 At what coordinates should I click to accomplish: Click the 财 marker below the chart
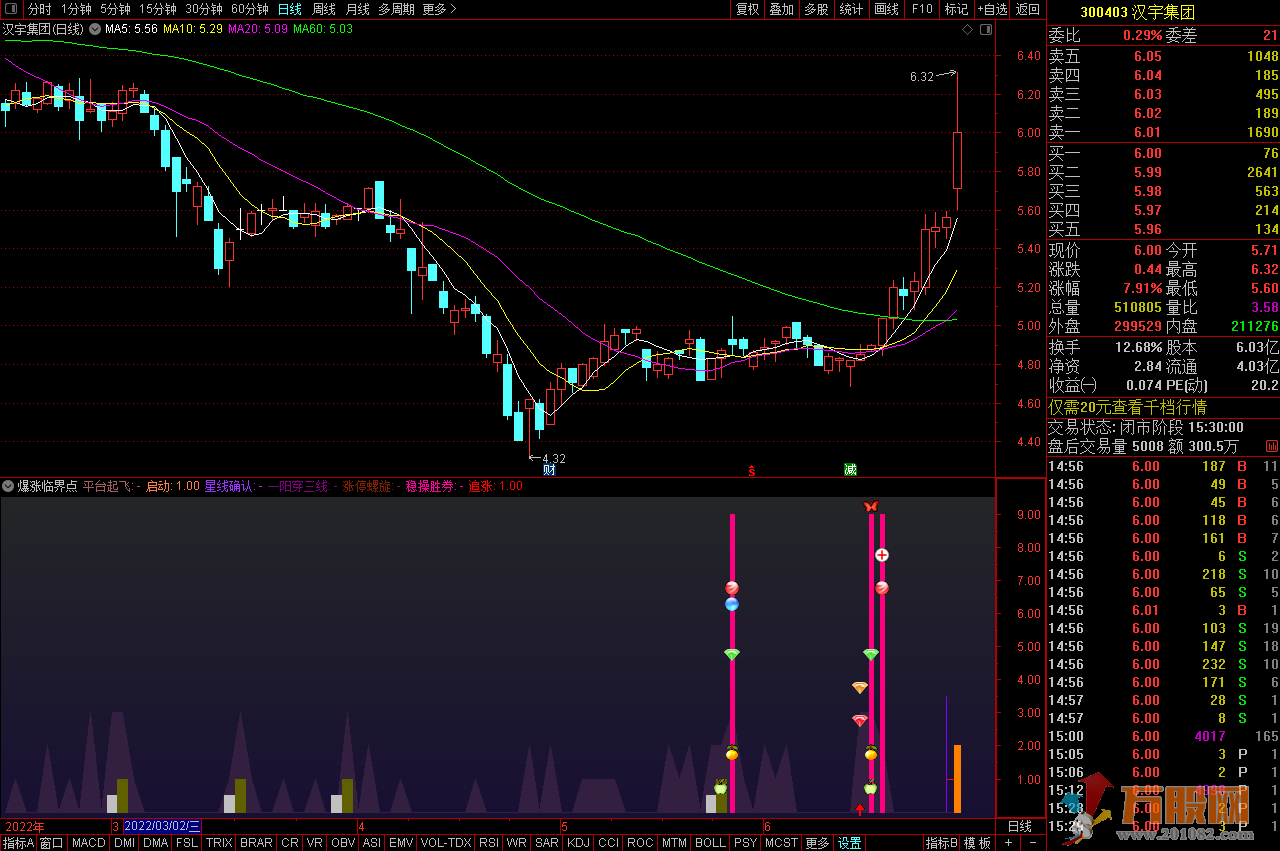click(549, 469)
